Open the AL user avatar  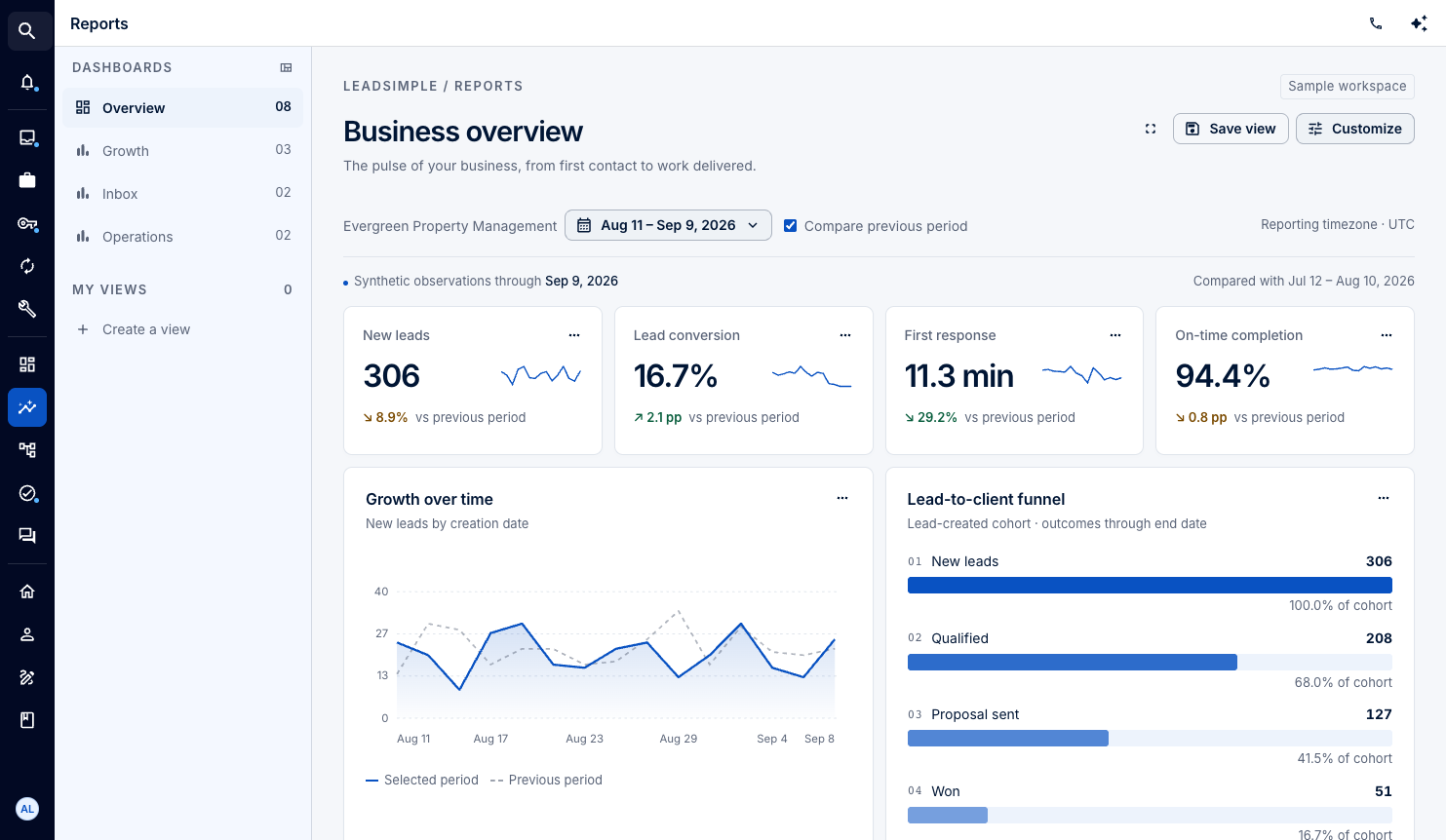click(27, 809)
